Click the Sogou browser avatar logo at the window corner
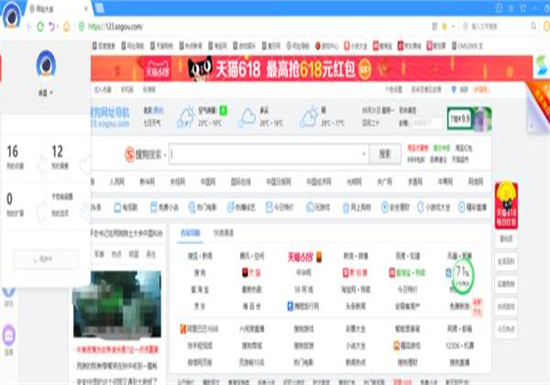The height and width of the screenshot is (385, 550). (12, 15)
